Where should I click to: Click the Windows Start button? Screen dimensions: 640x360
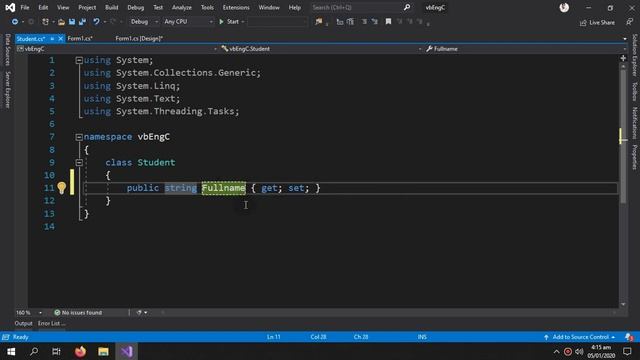tap(11, 351)
